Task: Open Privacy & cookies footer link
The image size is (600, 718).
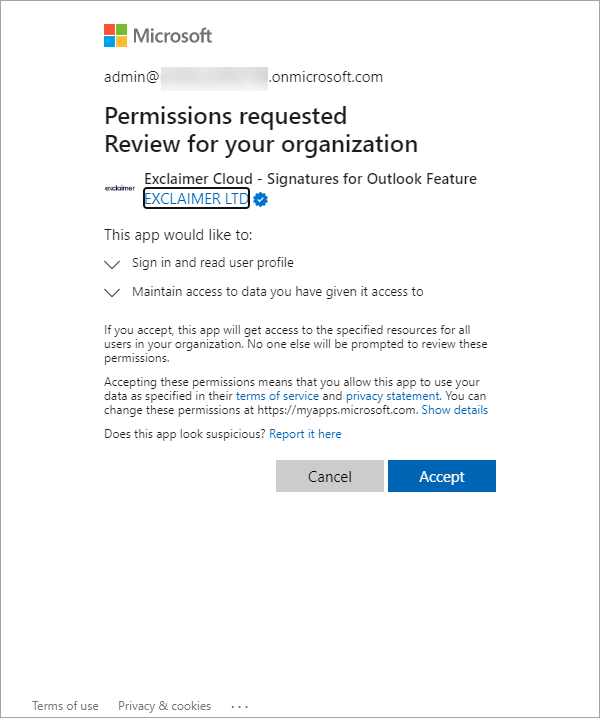Action: (164, 706)
